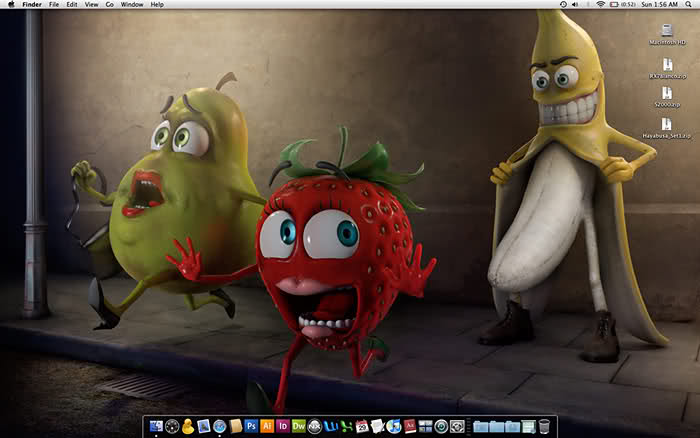The image size is (700, 438).
Task: Open the Trash in the Dock
Action: pos(544,426)
